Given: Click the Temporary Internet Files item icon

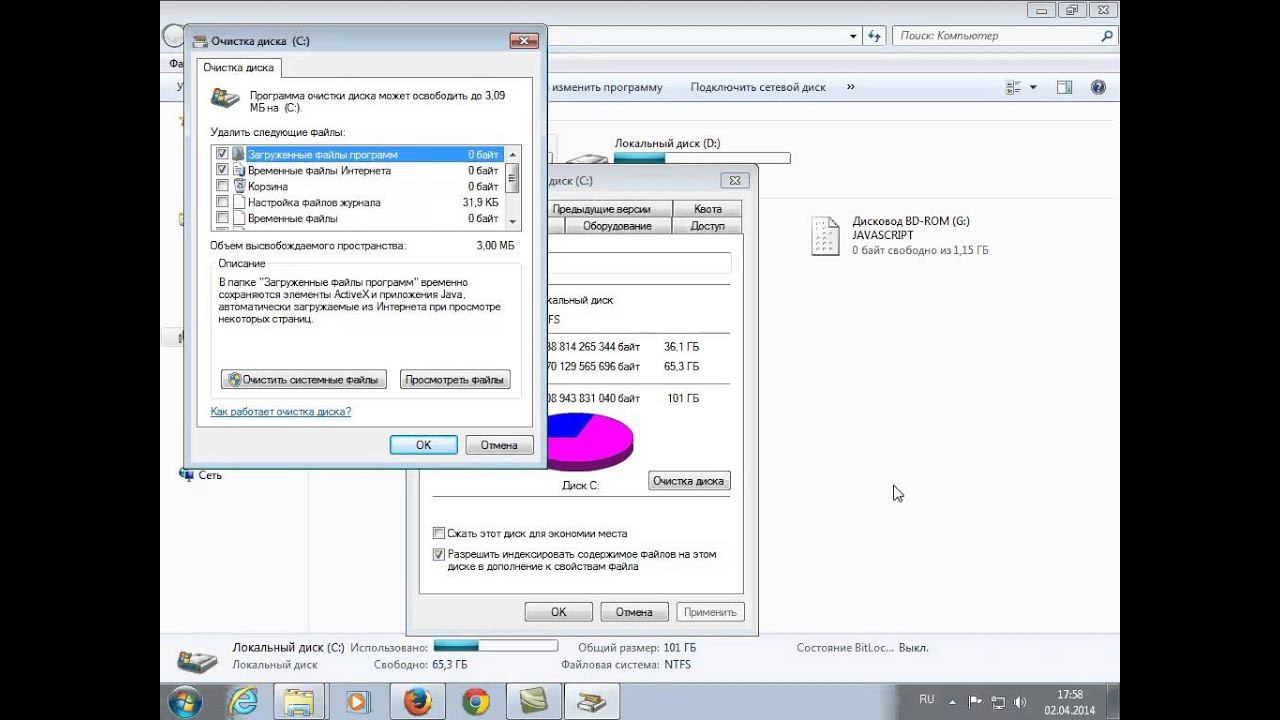Looking at the screenshot, I should (239, 170).
